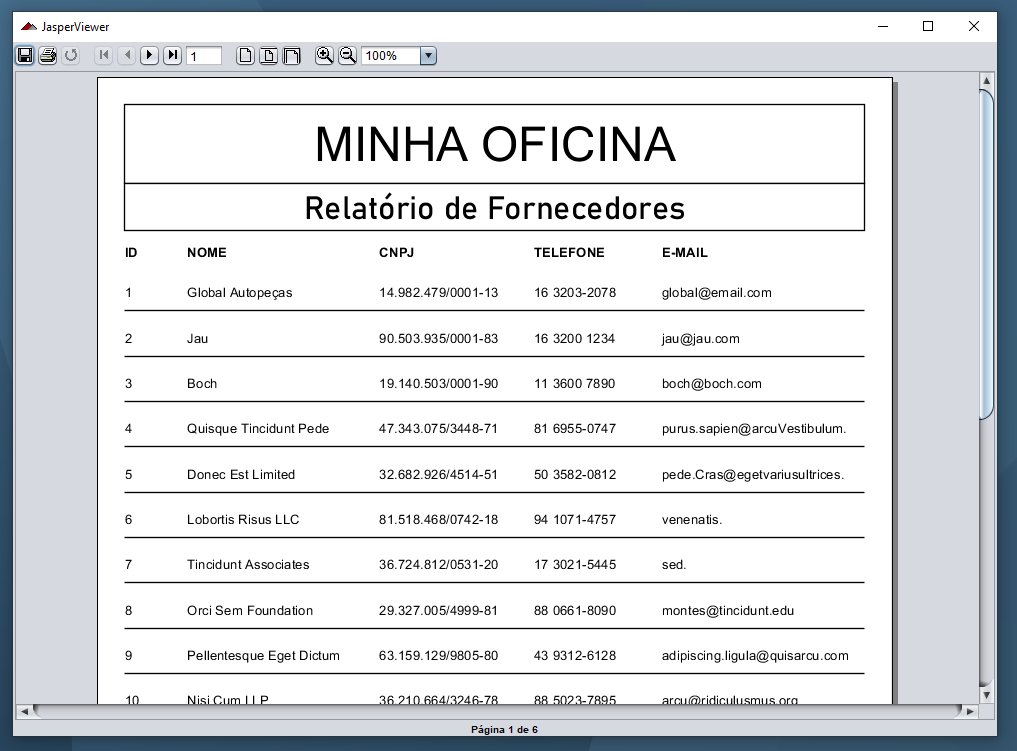Viewport: 1017px width, 751px height.
Task: Click the Pellentesque Eget Dictum name
Action: 263,656
